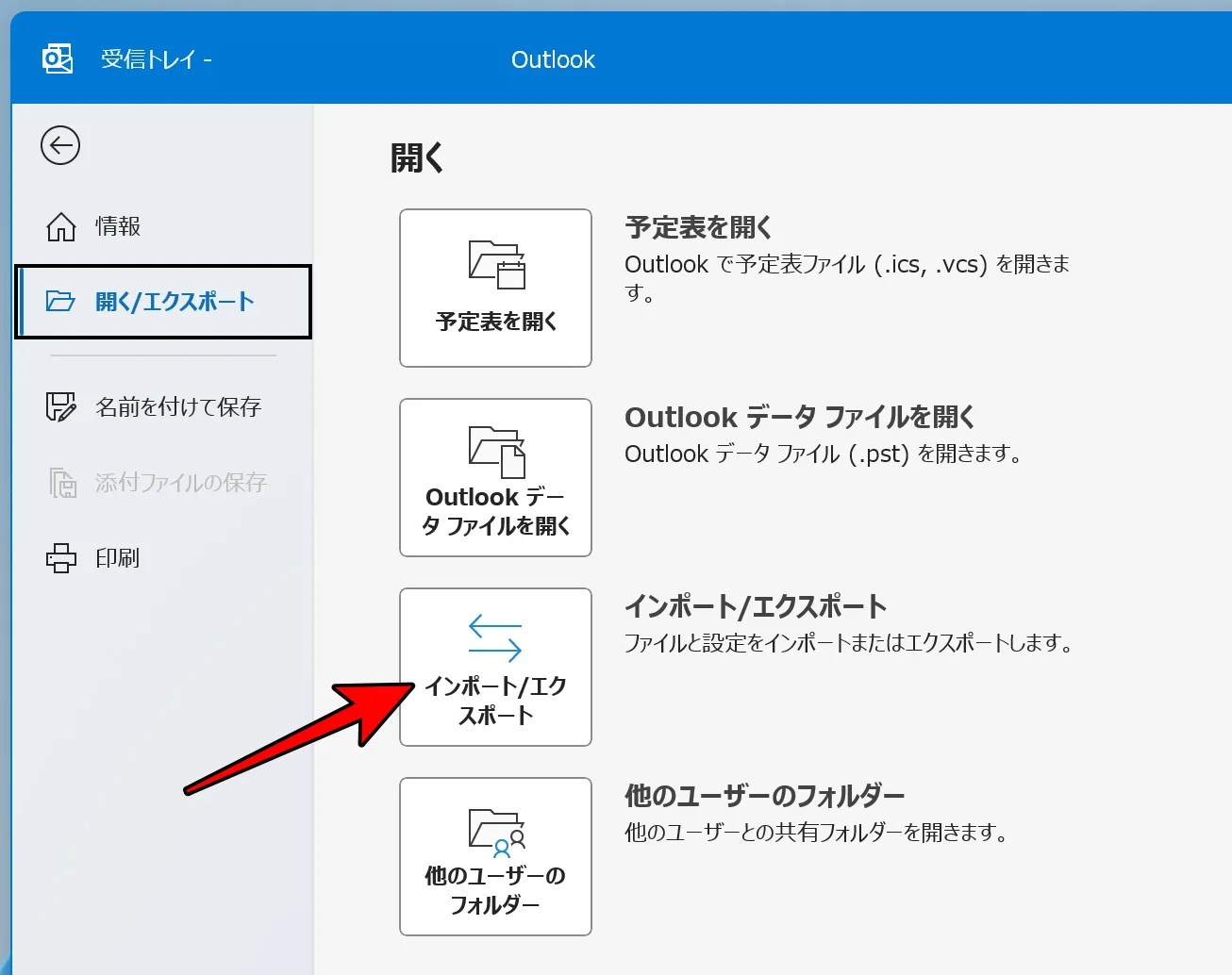The height and width of the screenshot is (975, 1232).
Task: Click the open-folder icon beside 開く/エクスポート
Action: click(x=61, y=302)
